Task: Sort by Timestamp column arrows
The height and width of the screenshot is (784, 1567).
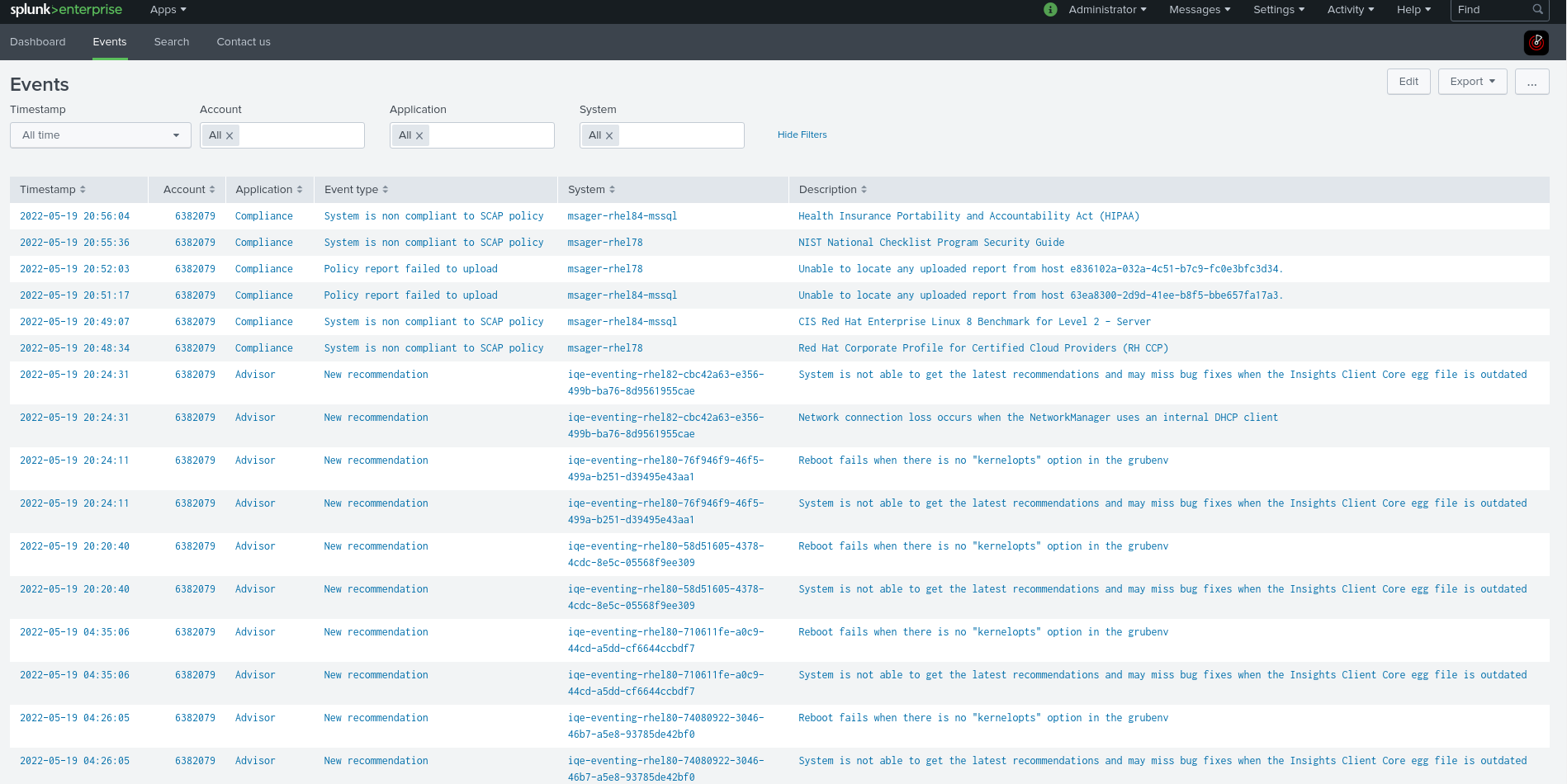Action: [x=83, y=190]
